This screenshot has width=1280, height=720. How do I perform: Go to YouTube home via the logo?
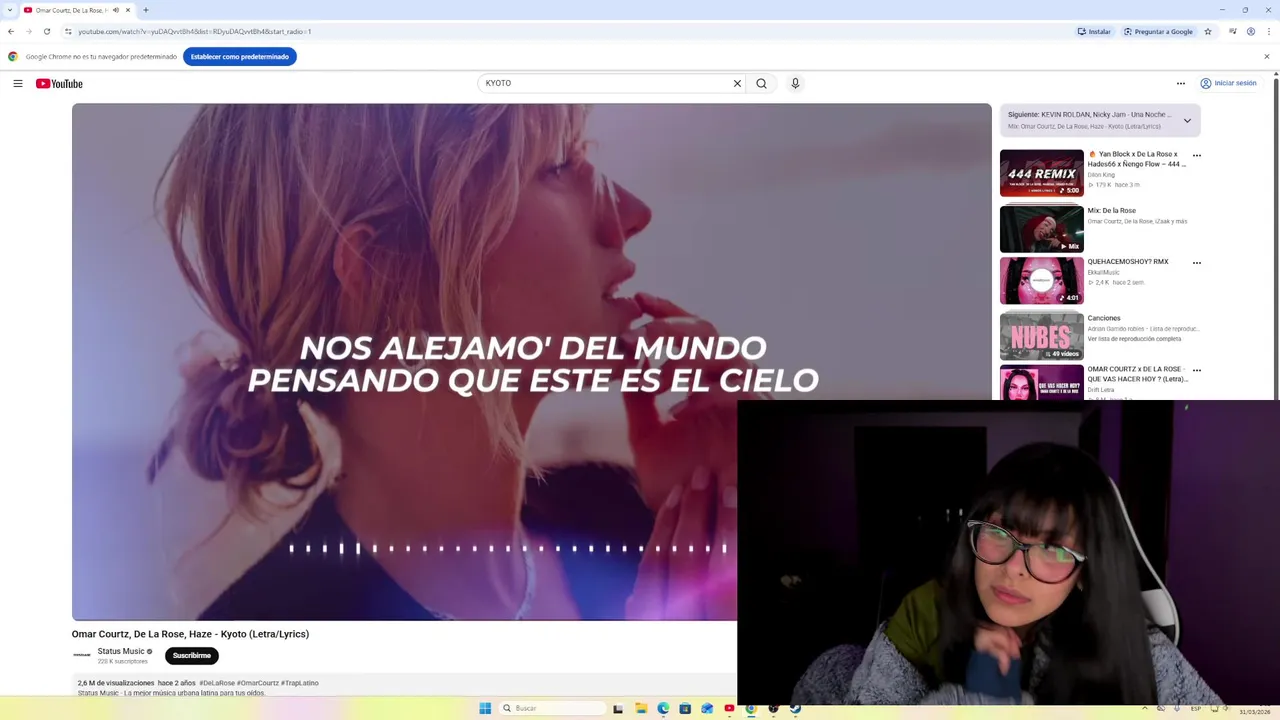point(59,84)
